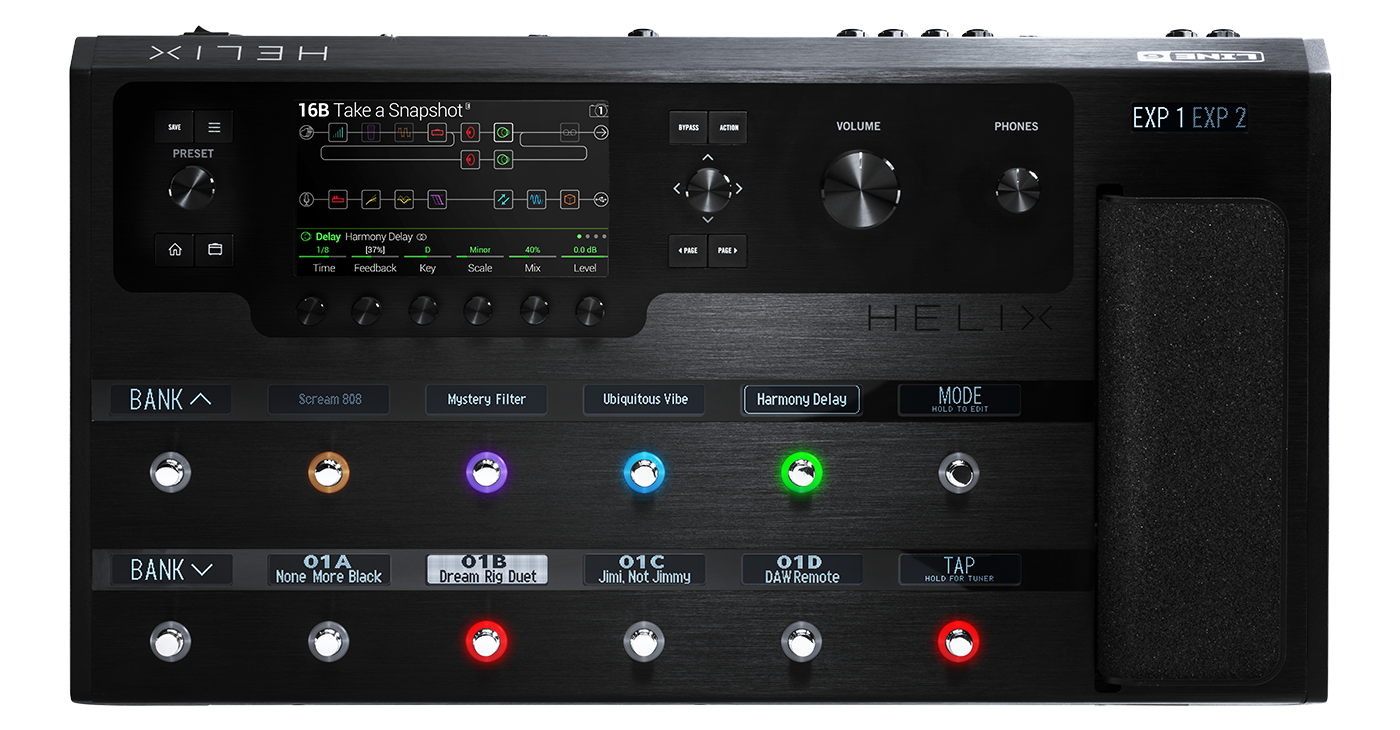Select the path 1 output arrow icon

(x=601, y=132)
